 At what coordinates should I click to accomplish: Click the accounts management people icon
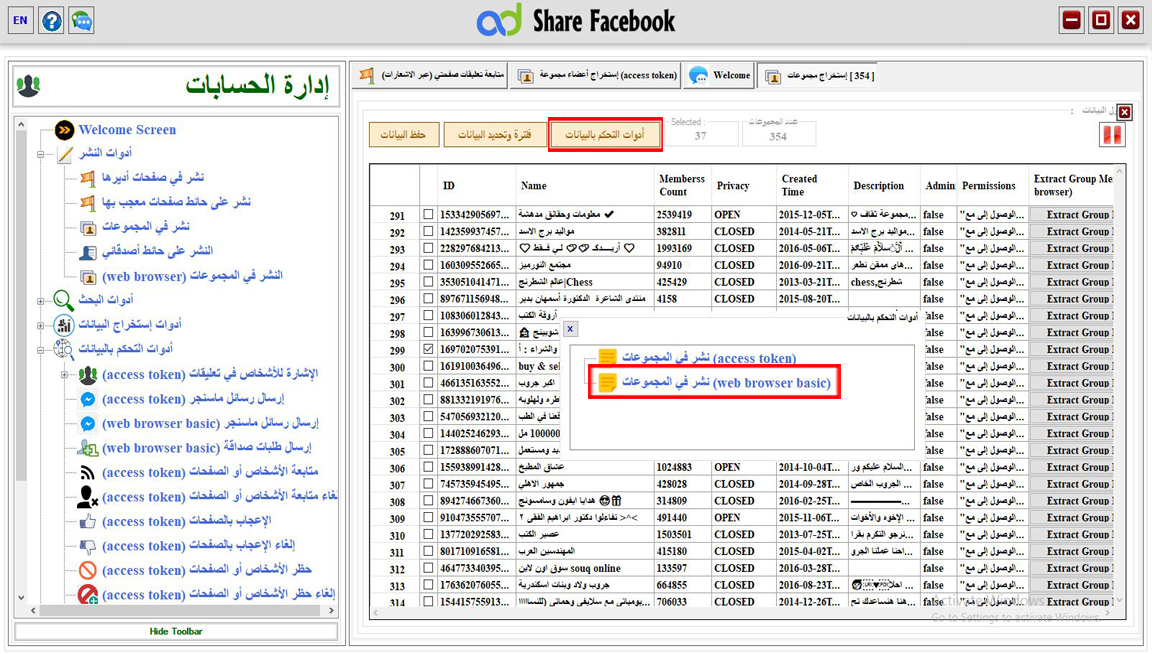pos(29,85)
